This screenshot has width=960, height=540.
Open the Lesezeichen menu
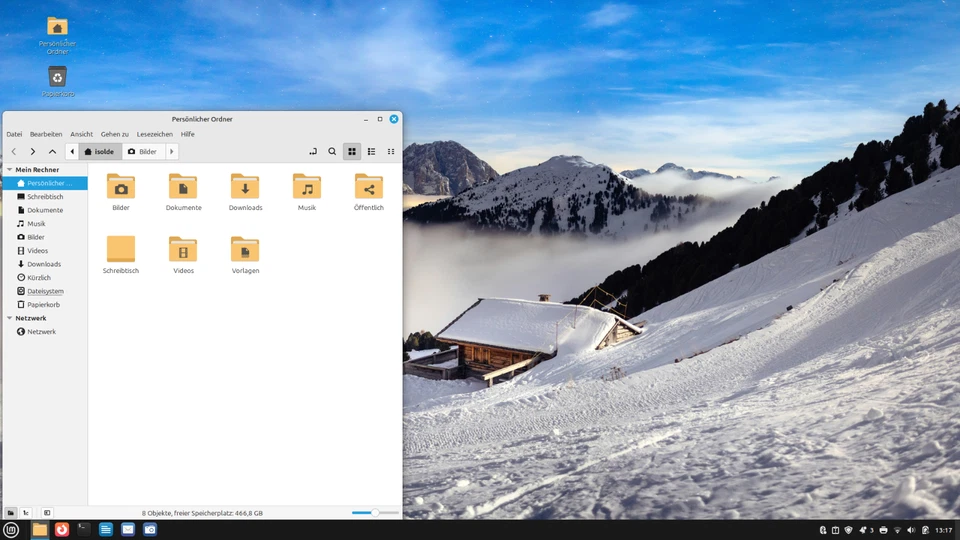[154, 134]
